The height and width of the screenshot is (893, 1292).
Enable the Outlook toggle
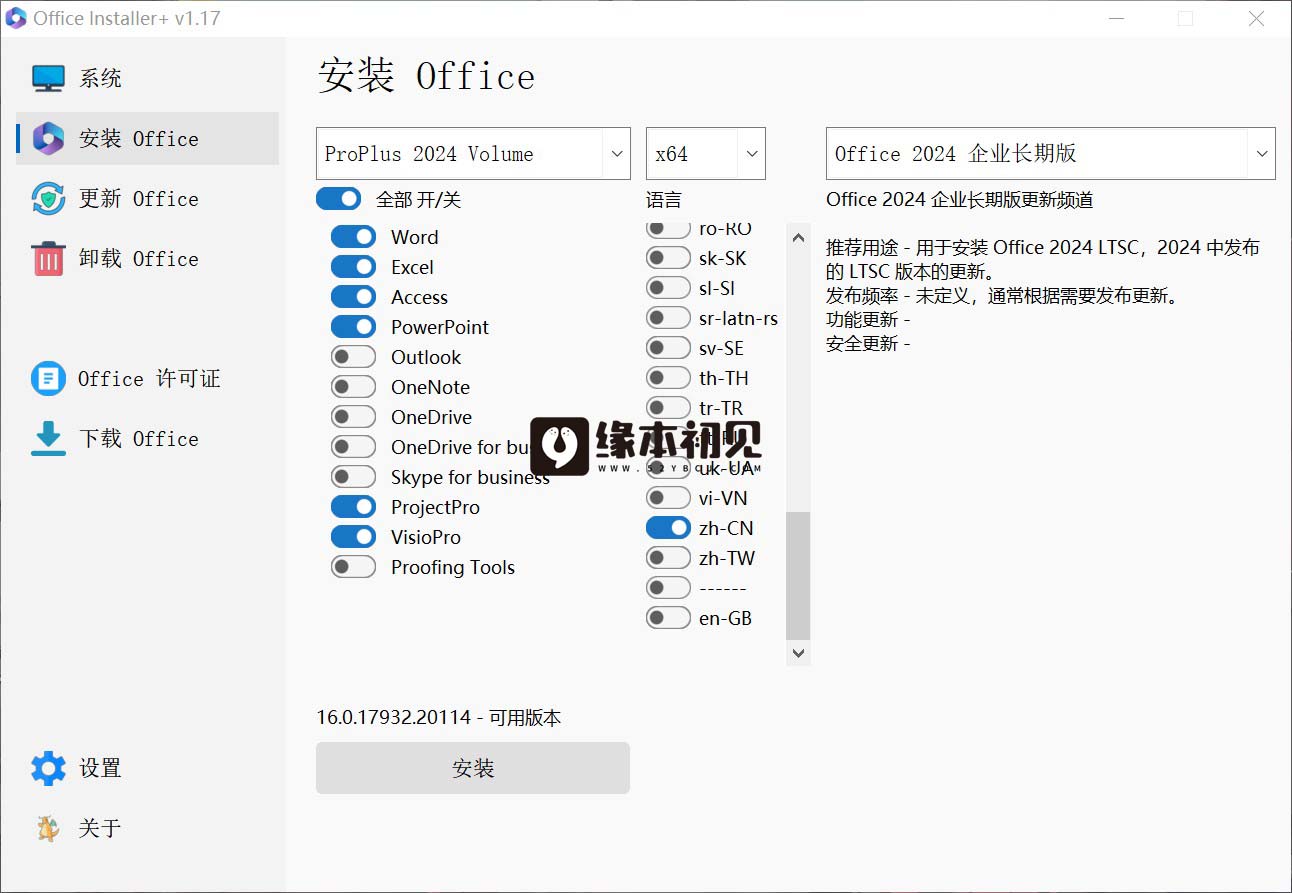(353, 357)
